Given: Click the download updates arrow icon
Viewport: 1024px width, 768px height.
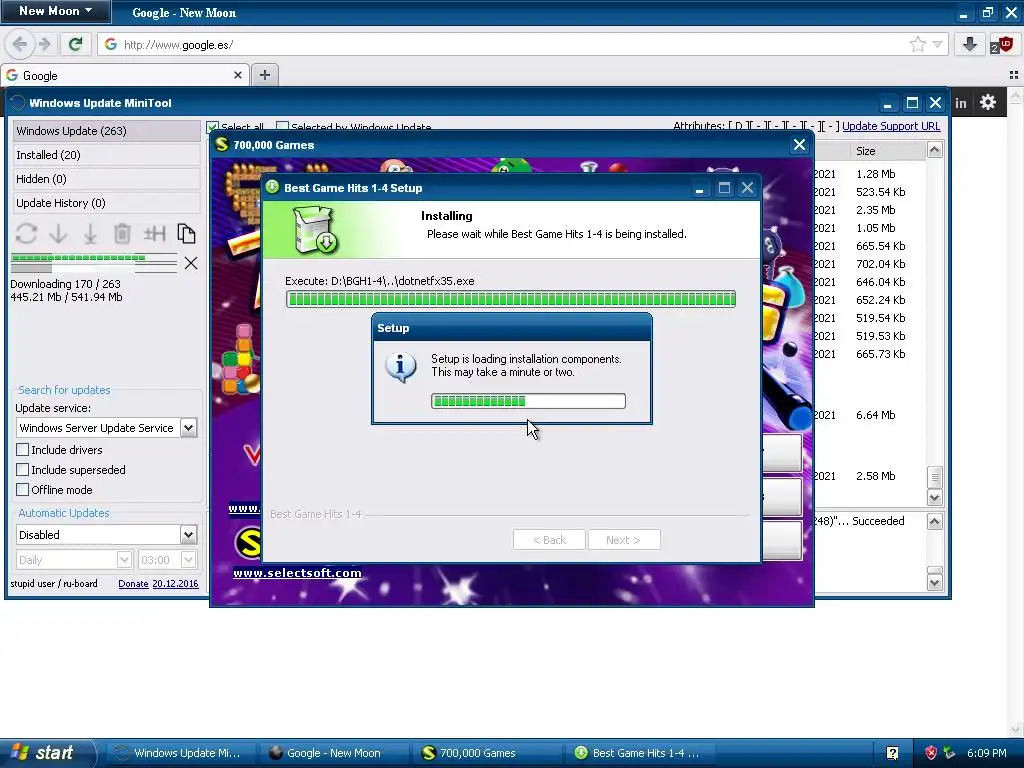Looking at the screenshot, I should (x=58, y=234).
